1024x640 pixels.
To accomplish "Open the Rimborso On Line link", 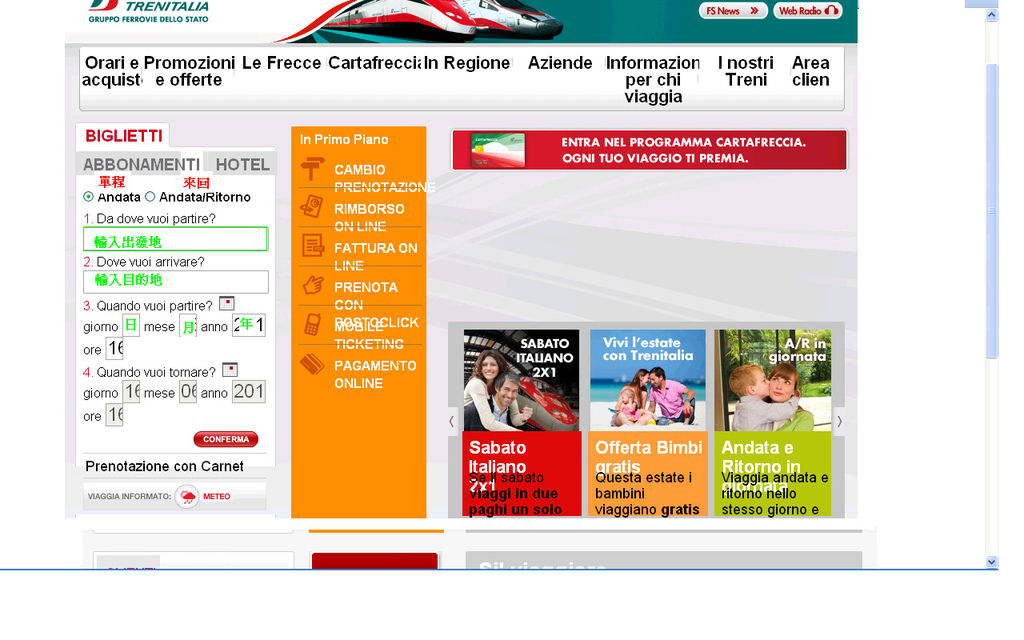I will (x=369, y=217).
